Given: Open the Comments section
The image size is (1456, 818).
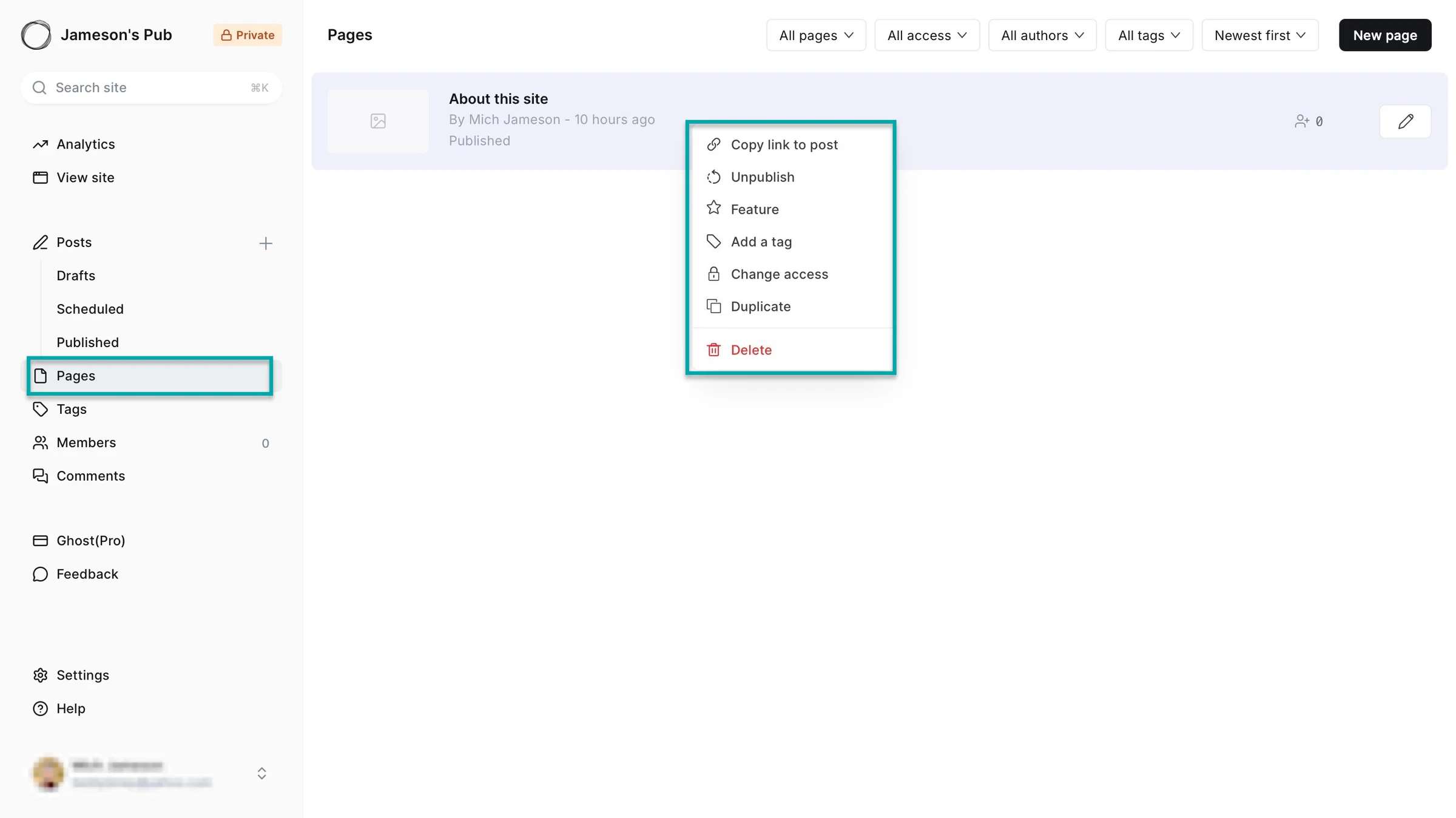Looking at the screenshot, I should (x=79, y=476).
